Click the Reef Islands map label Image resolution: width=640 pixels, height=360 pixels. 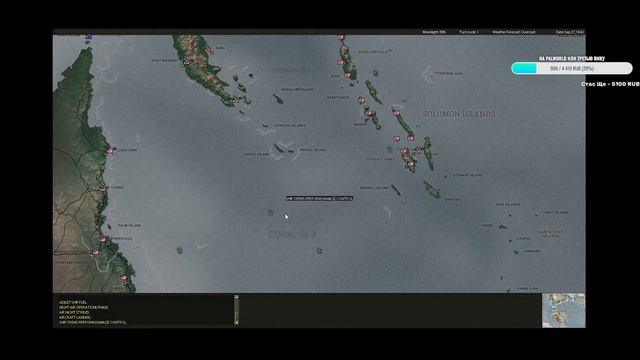click(x=508, y=204)
